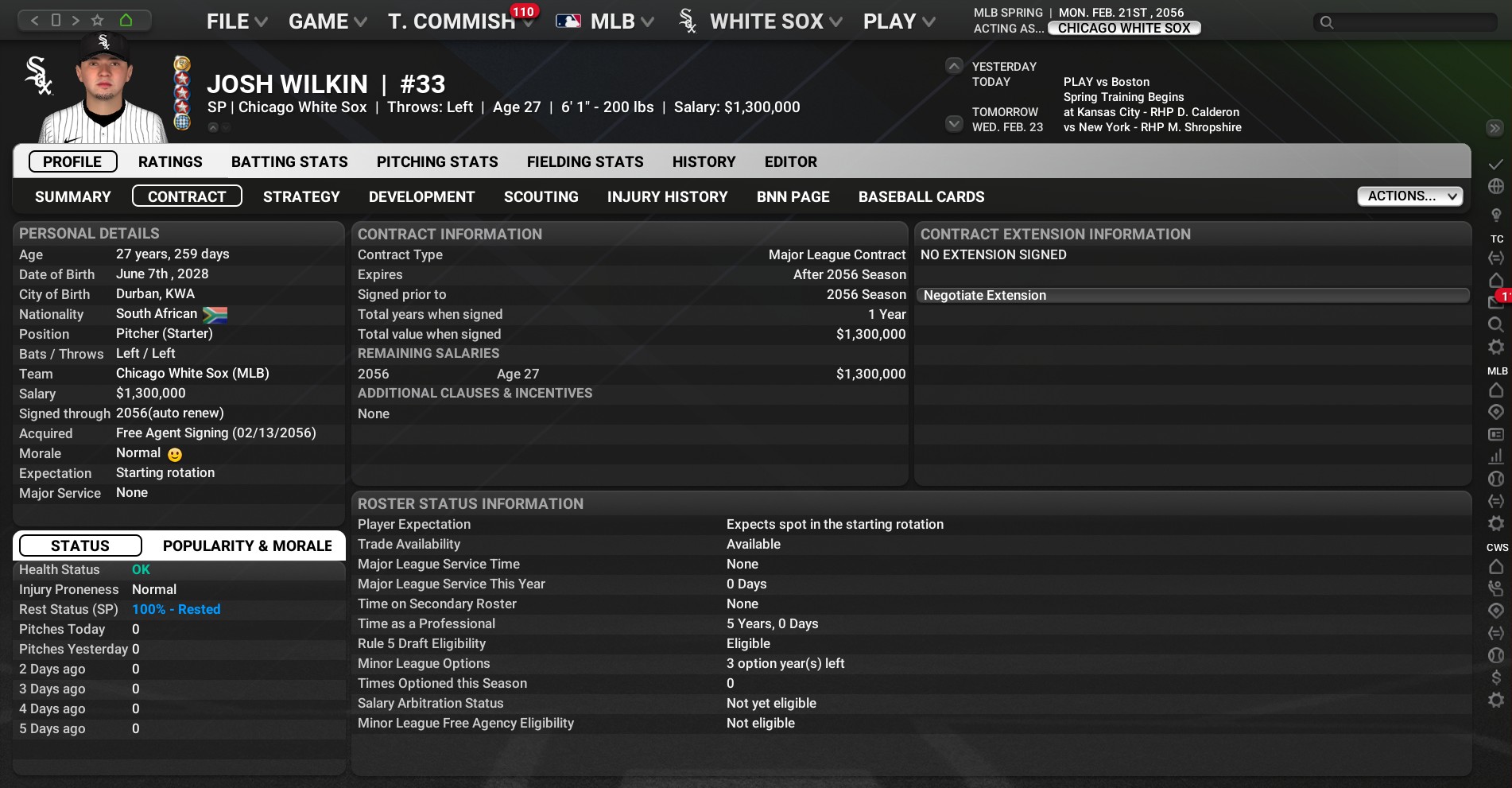Click the news card icon under MLB section
This screenshot has height=788, width=1512.
pyautogui.click(x=1495, y=434)
